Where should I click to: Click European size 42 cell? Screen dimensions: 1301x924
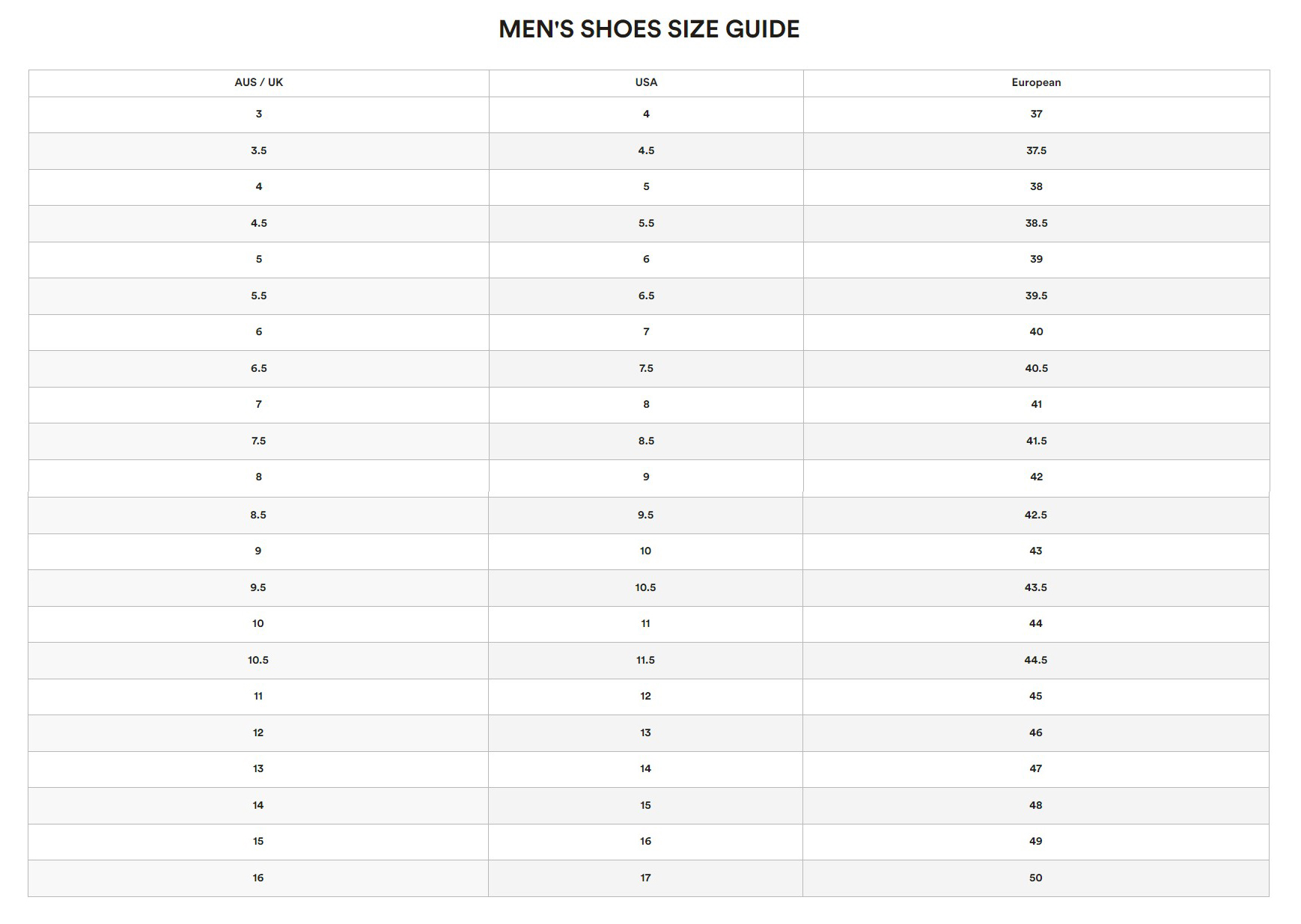tap(1036, 477)
